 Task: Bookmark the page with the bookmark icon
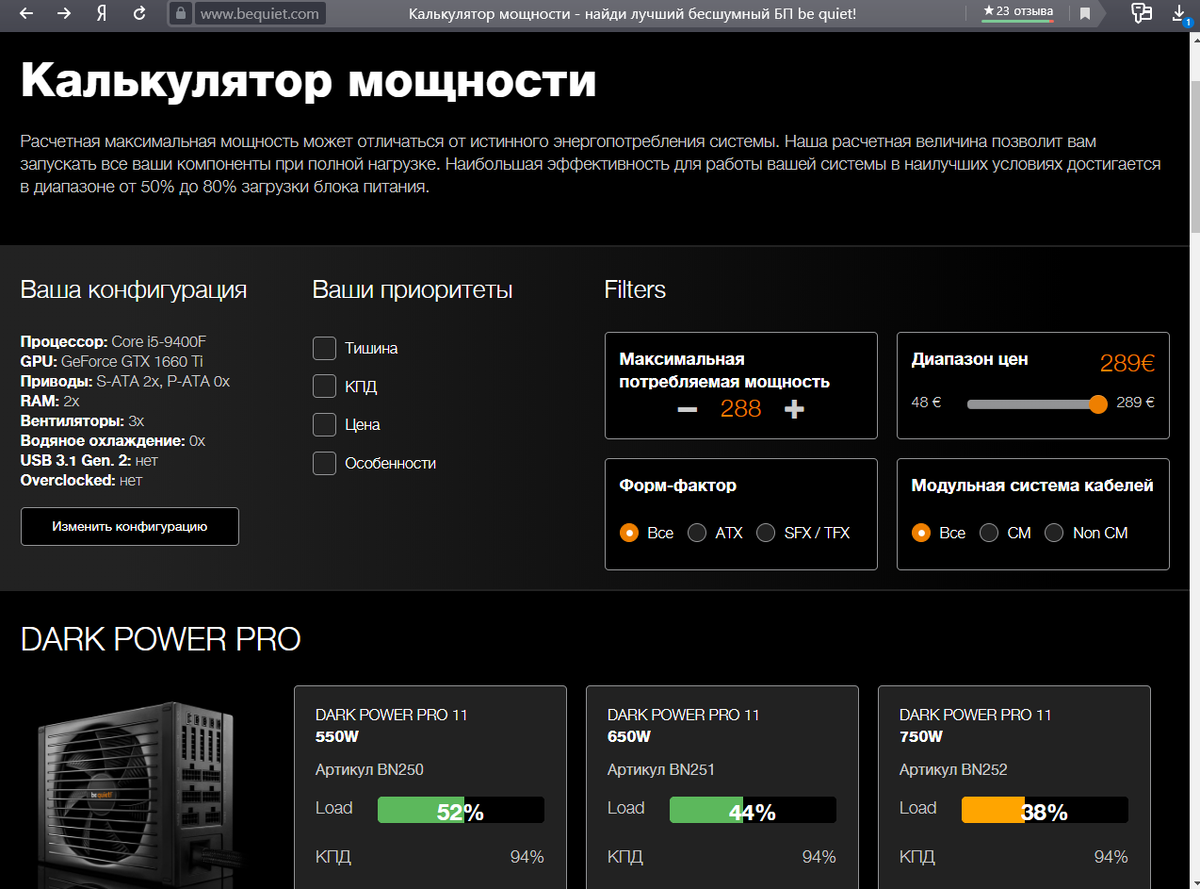pyautogui.click(x=1085, y=14)
